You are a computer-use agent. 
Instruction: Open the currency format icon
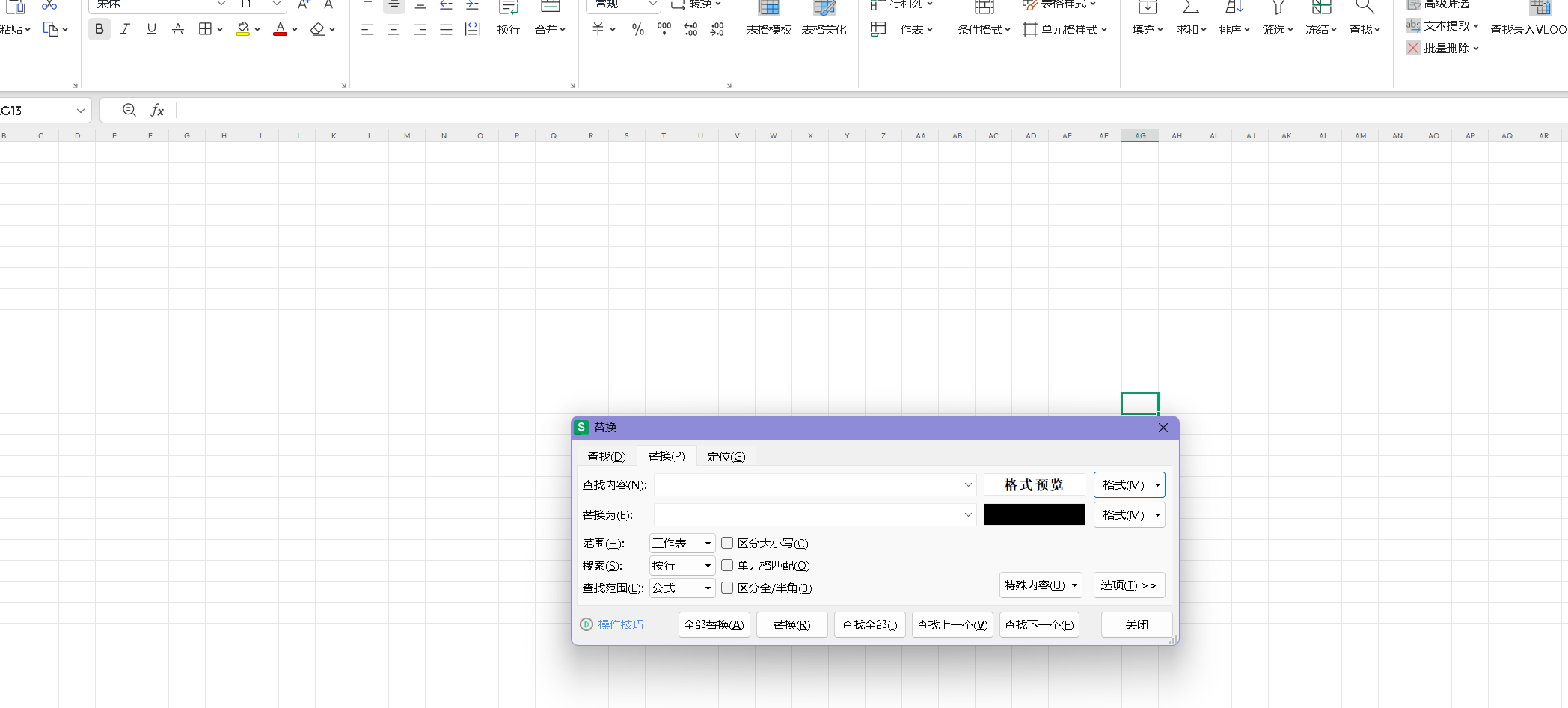(598, 30)
